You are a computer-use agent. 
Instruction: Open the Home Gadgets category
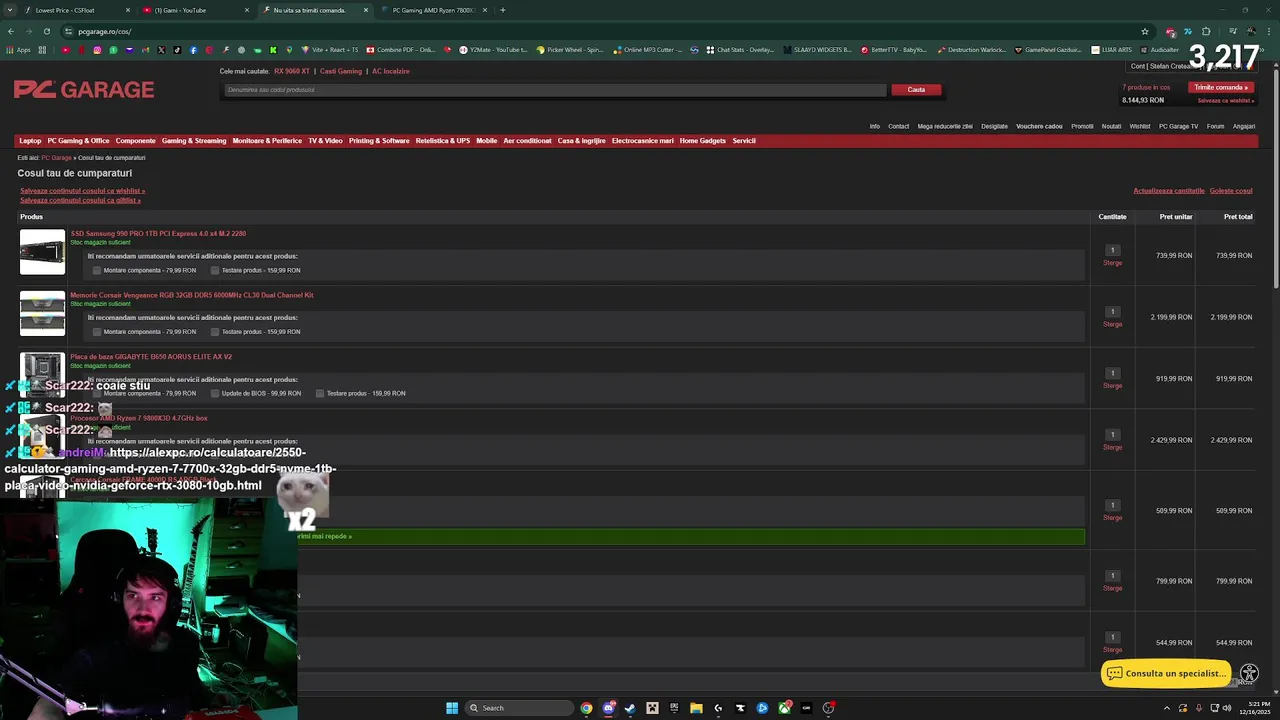(x=703, y=141)
